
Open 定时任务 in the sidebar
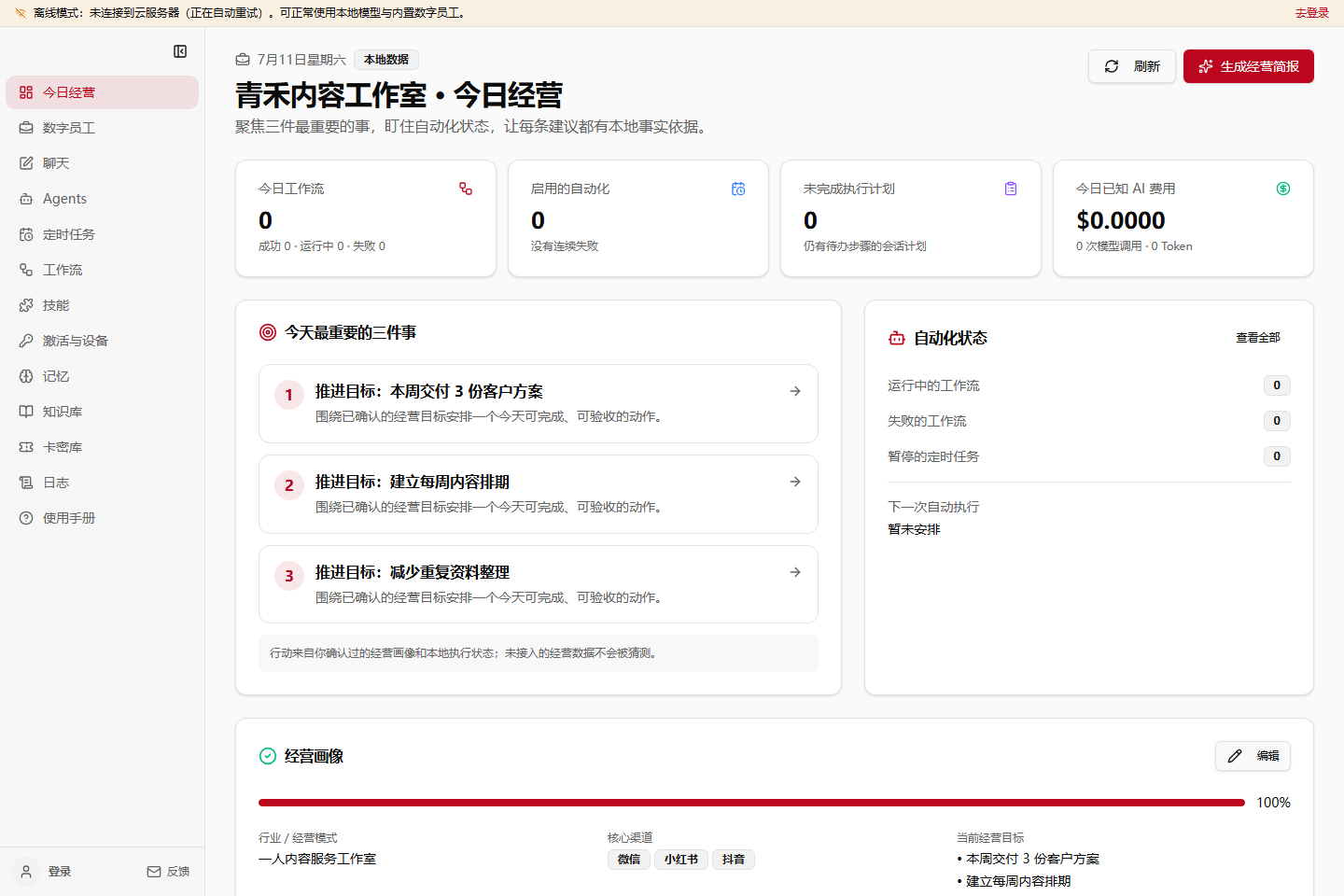tap(102, 234)
